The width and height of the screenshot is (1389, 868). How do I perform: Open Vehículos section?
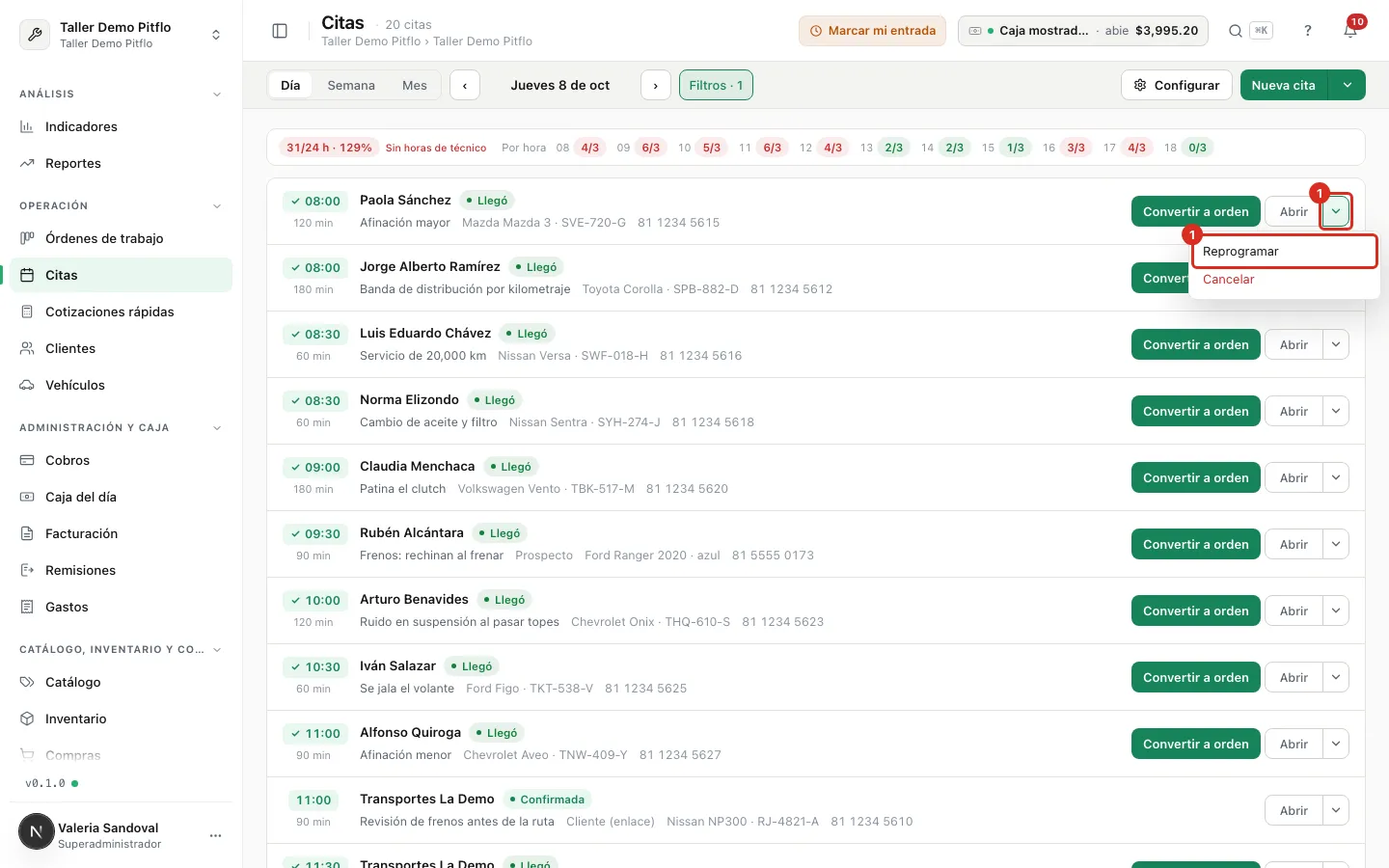click(x=121, y=385)
